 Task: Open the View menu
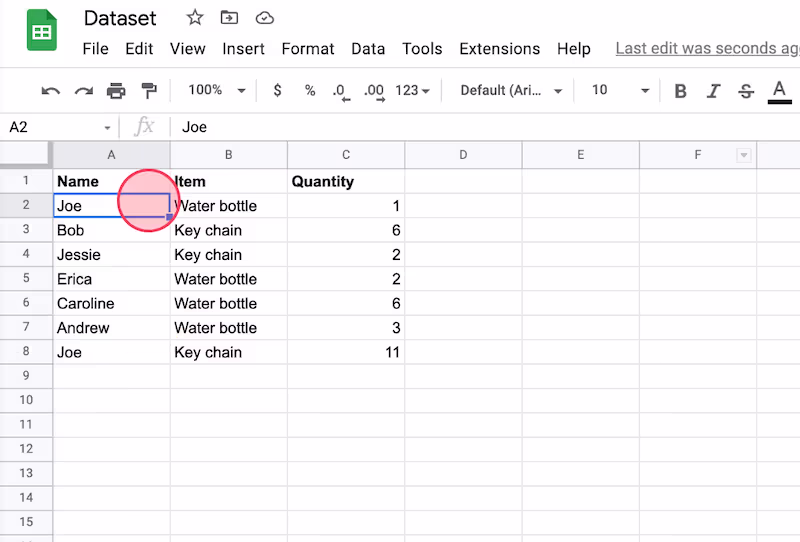[187, 48]
